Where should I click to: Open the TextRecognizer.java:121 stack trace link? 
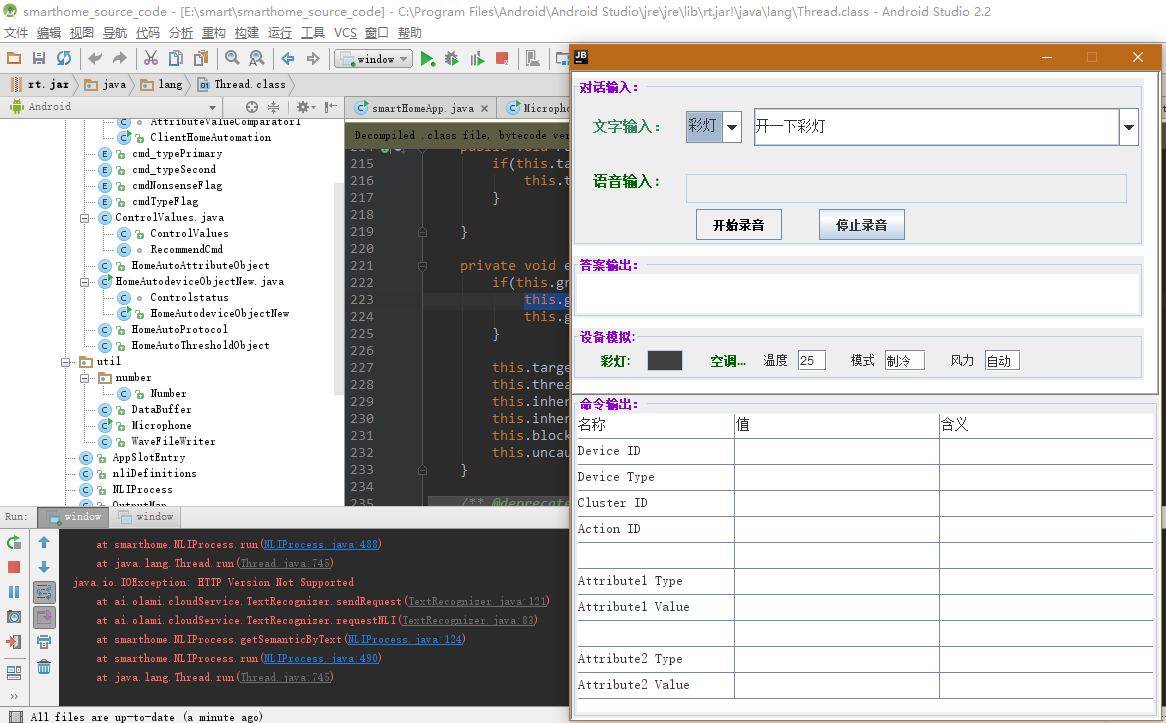pyautogui.click(x=477, y=602)
